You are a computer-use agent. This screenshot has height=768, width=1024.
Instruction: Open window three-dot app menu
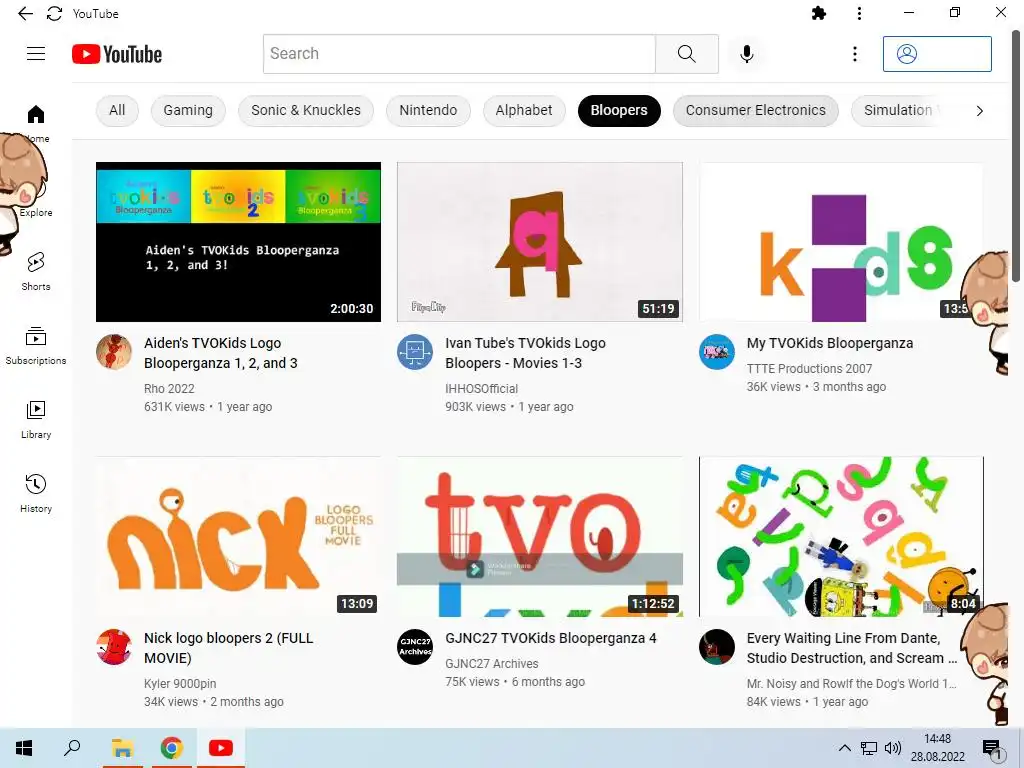859,13
